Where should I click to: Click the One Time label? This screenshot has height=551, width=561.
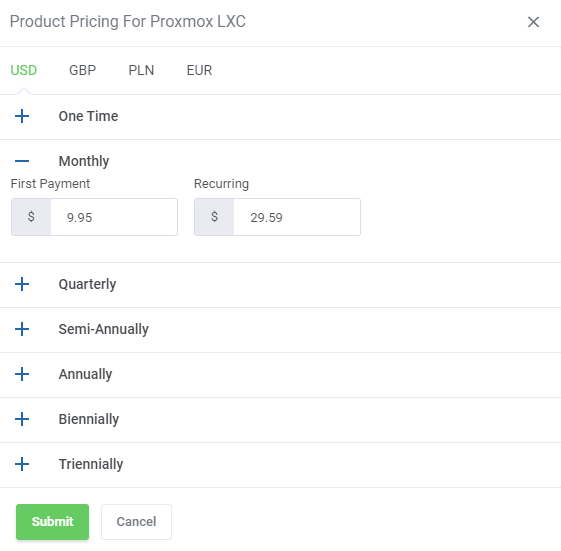click(x=88, y=116)
